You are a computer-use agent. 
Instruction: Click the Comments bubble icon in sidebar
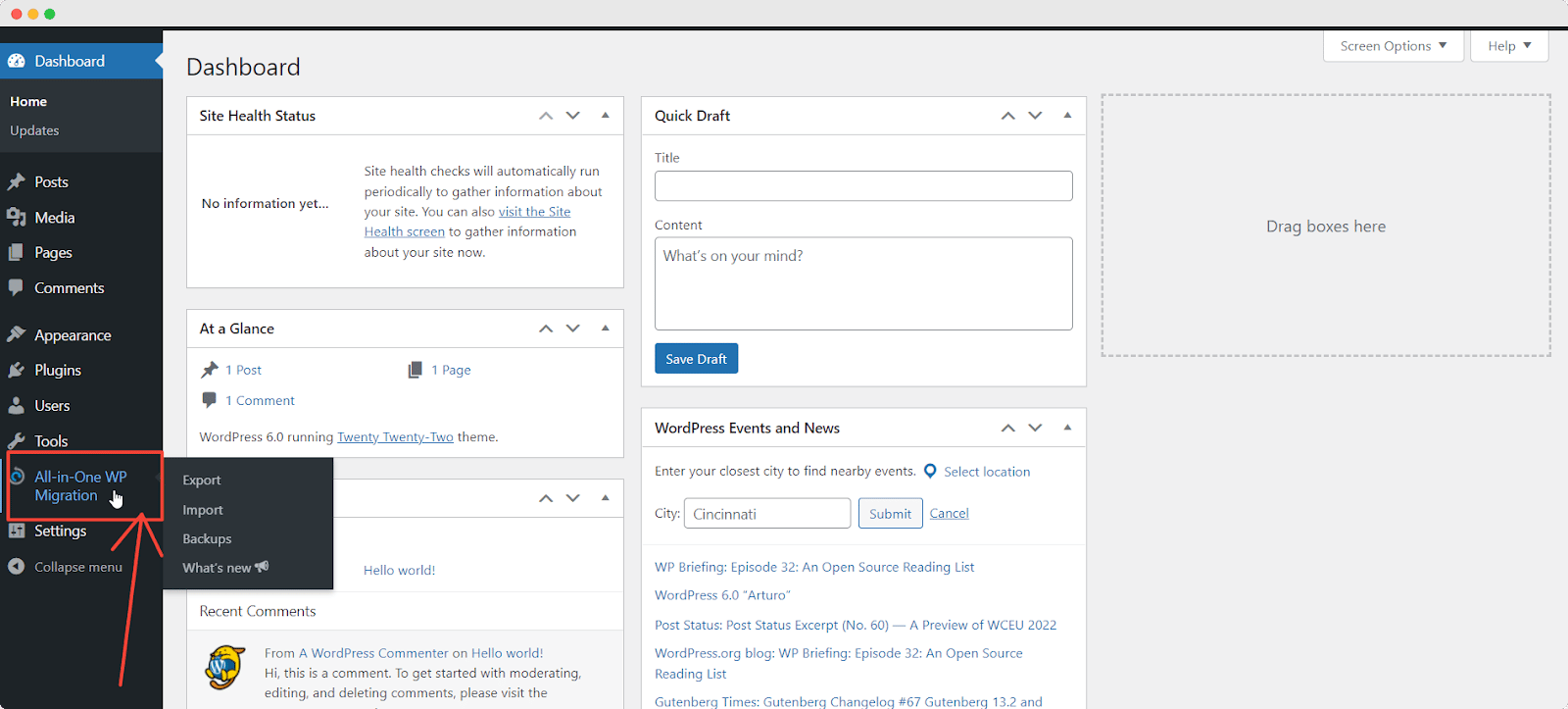coord(16,287)
